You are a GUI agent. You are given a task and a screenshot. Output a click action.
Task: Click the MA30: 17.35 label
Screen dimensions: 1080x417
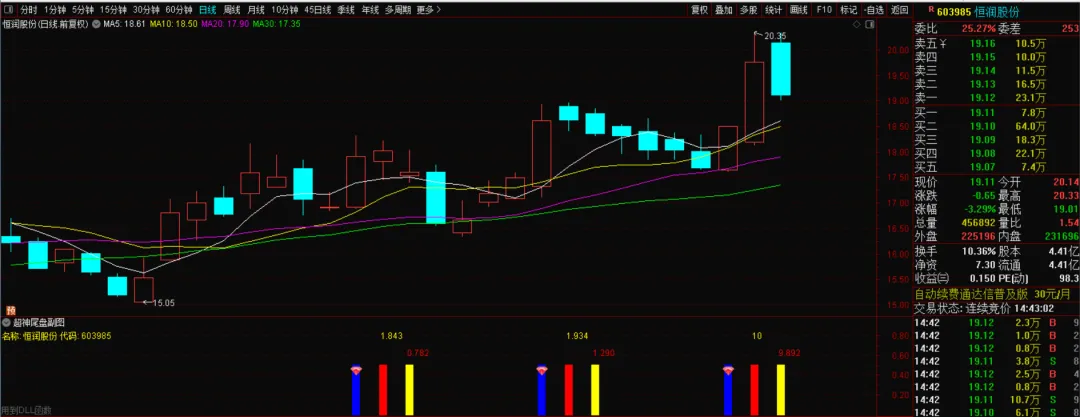(x=276, y=24)
